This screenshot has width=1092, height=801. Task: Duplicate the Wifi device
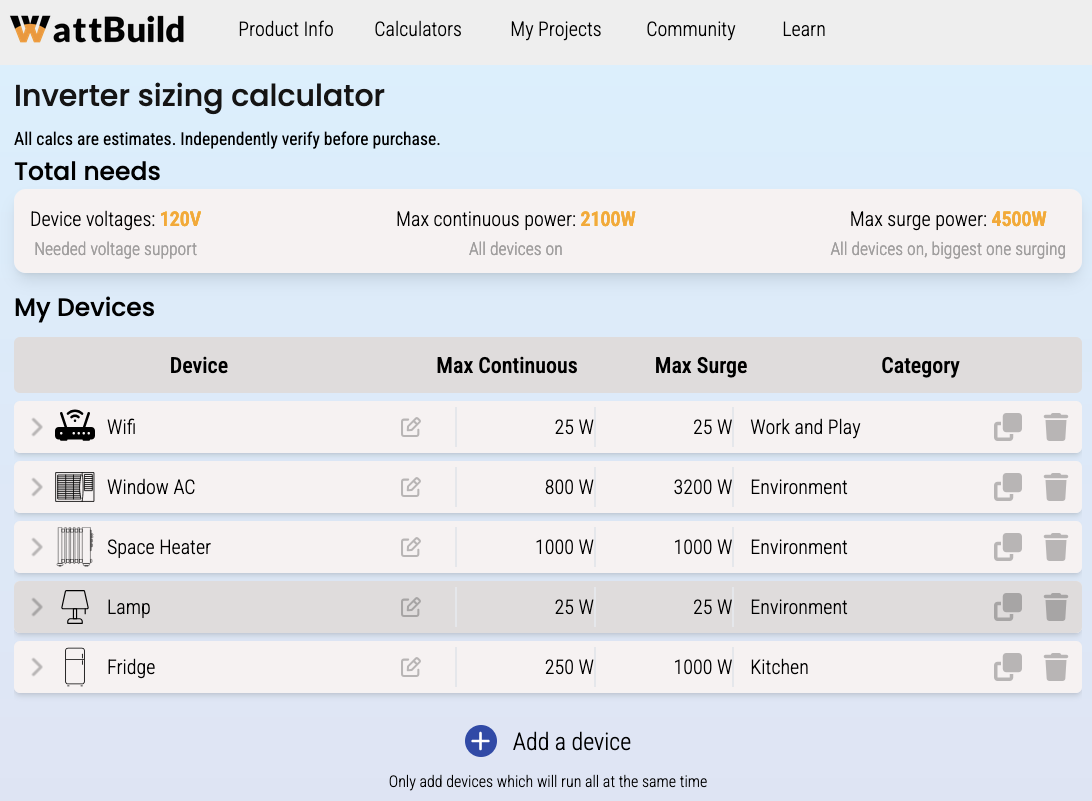pos(1008,427)
